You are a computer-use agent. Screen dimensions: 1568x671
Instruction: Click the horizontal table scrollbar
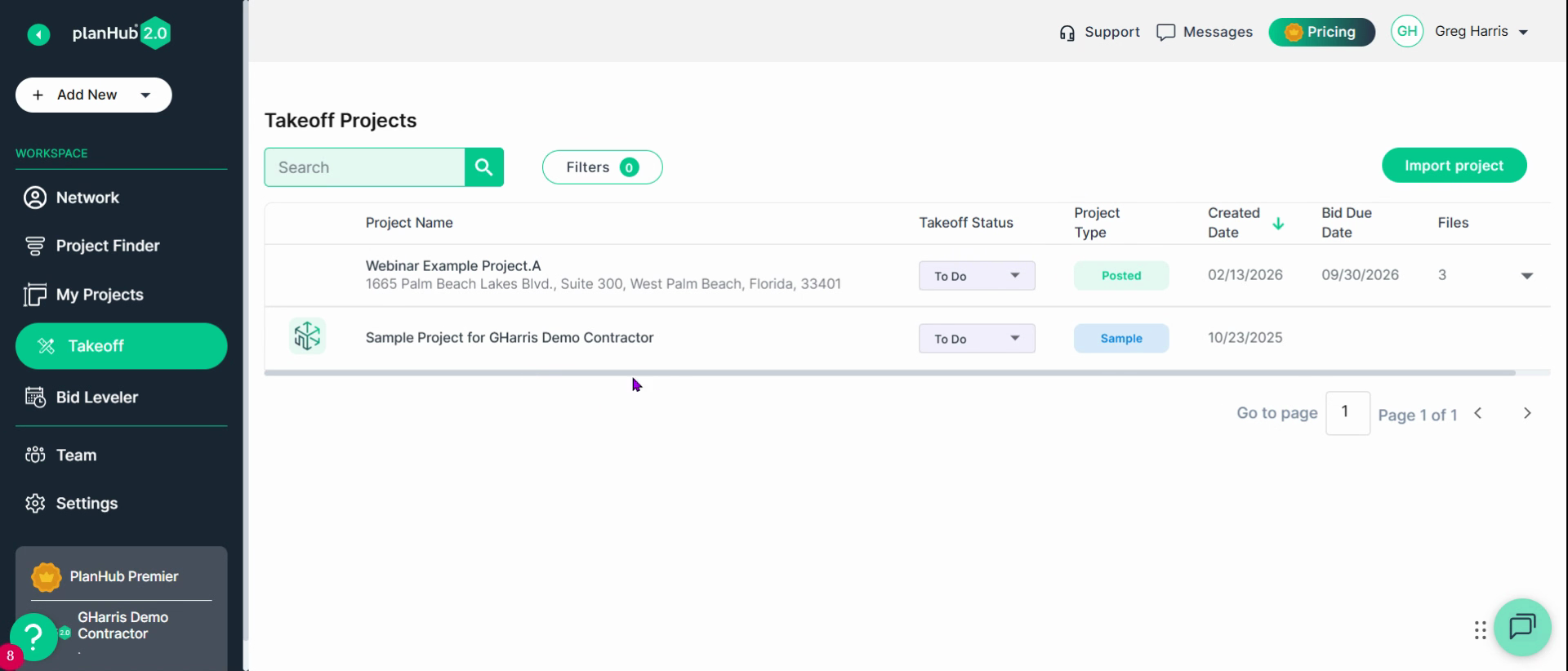(889, 373)
